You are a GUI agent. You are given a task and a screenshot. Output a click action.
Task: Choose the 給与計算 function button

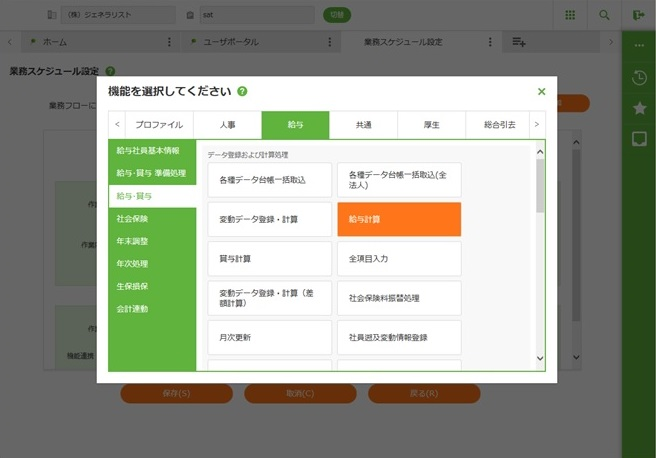point(399,219)
